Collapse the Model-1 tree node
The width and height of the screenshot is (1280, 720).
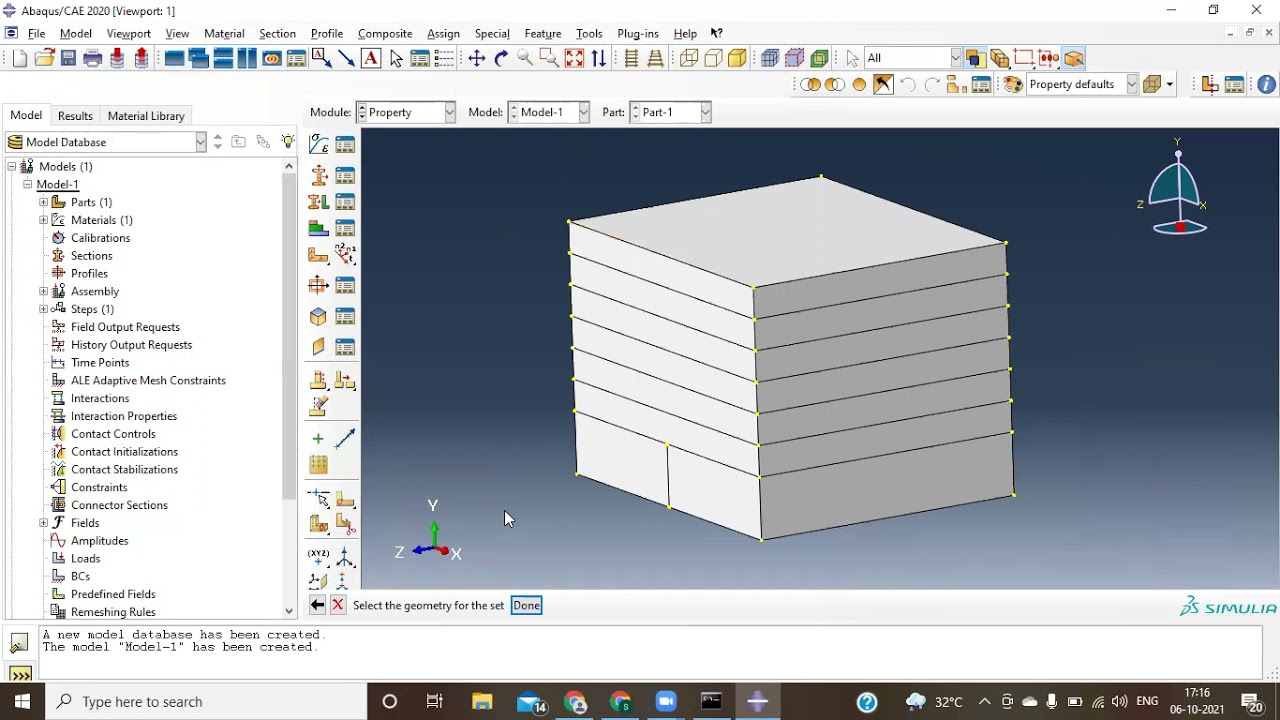coord(28,184)
